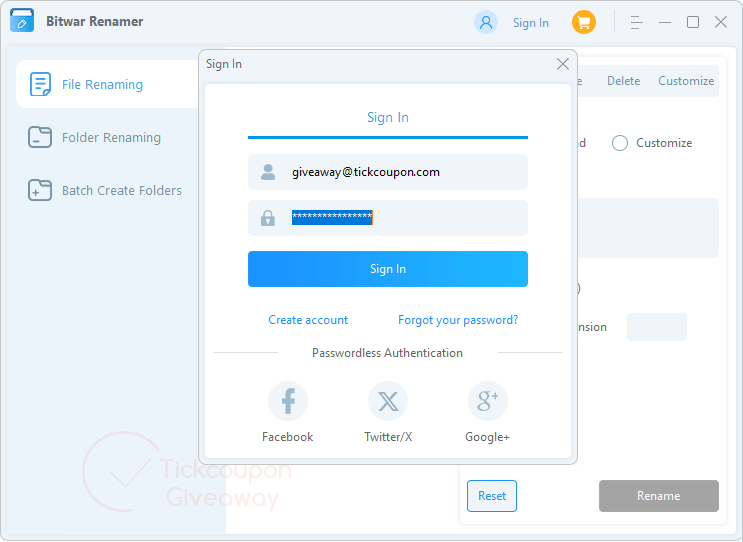
Task: Click the Folder Renaming folder icon
Action: click(x=40, y=137)
